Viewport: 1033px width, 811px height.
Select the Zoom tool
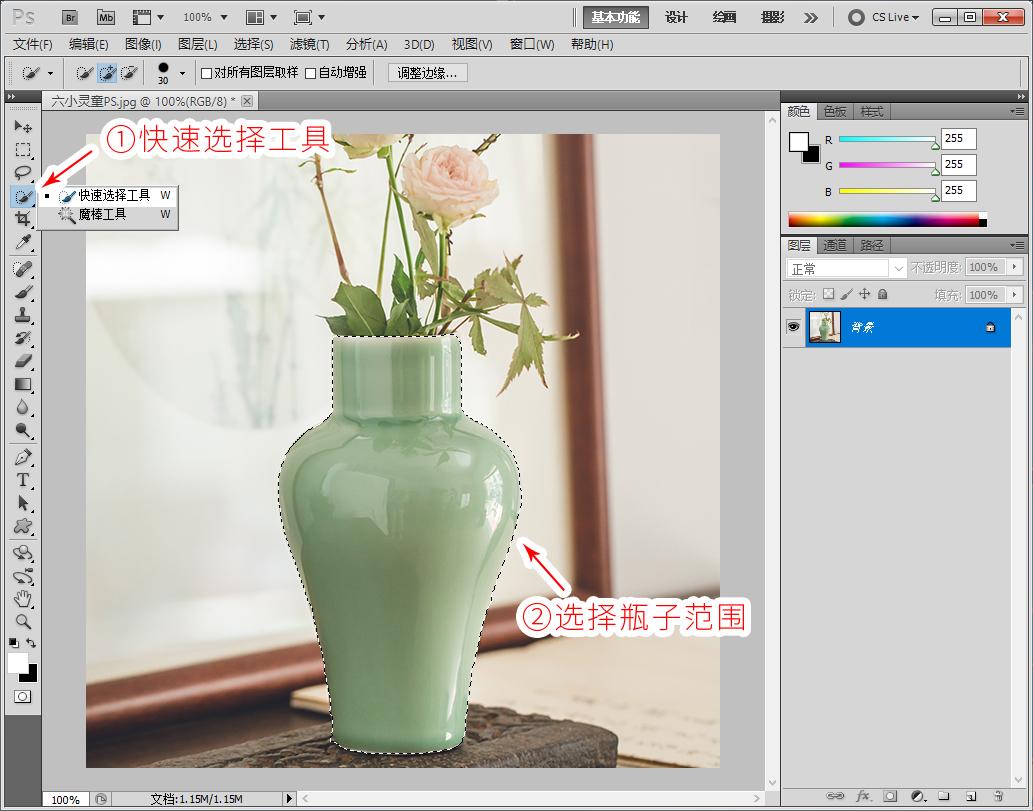pos(22,621)
